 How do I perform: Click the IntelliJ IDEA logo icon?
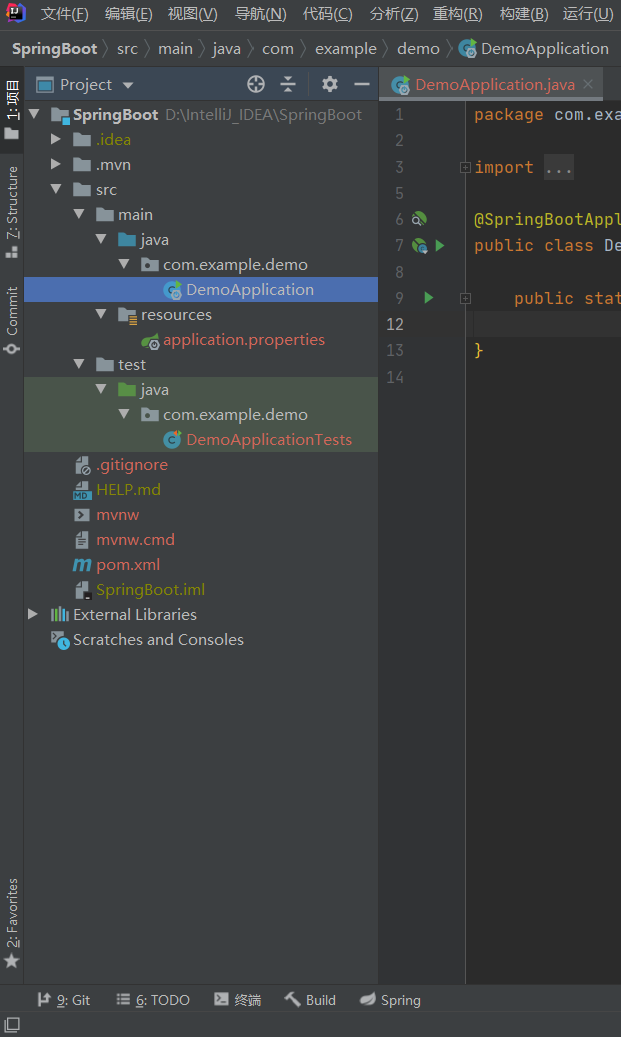point(15,13)
